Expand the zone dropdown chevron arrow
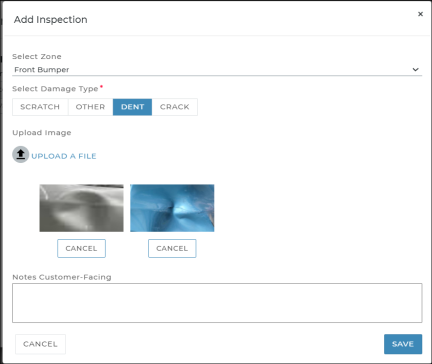This screenshot has width=432, height=364. click(415, 70)
